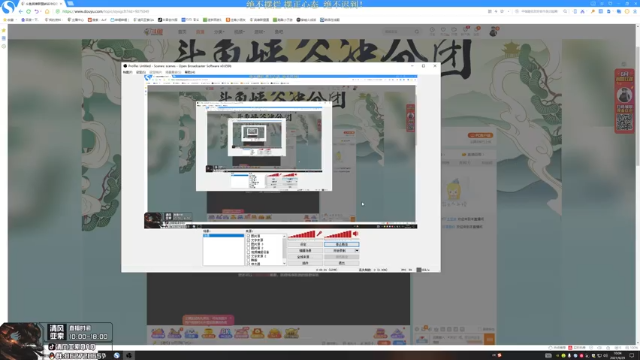Open the user avatar in Douyu header

coord(493,31)
